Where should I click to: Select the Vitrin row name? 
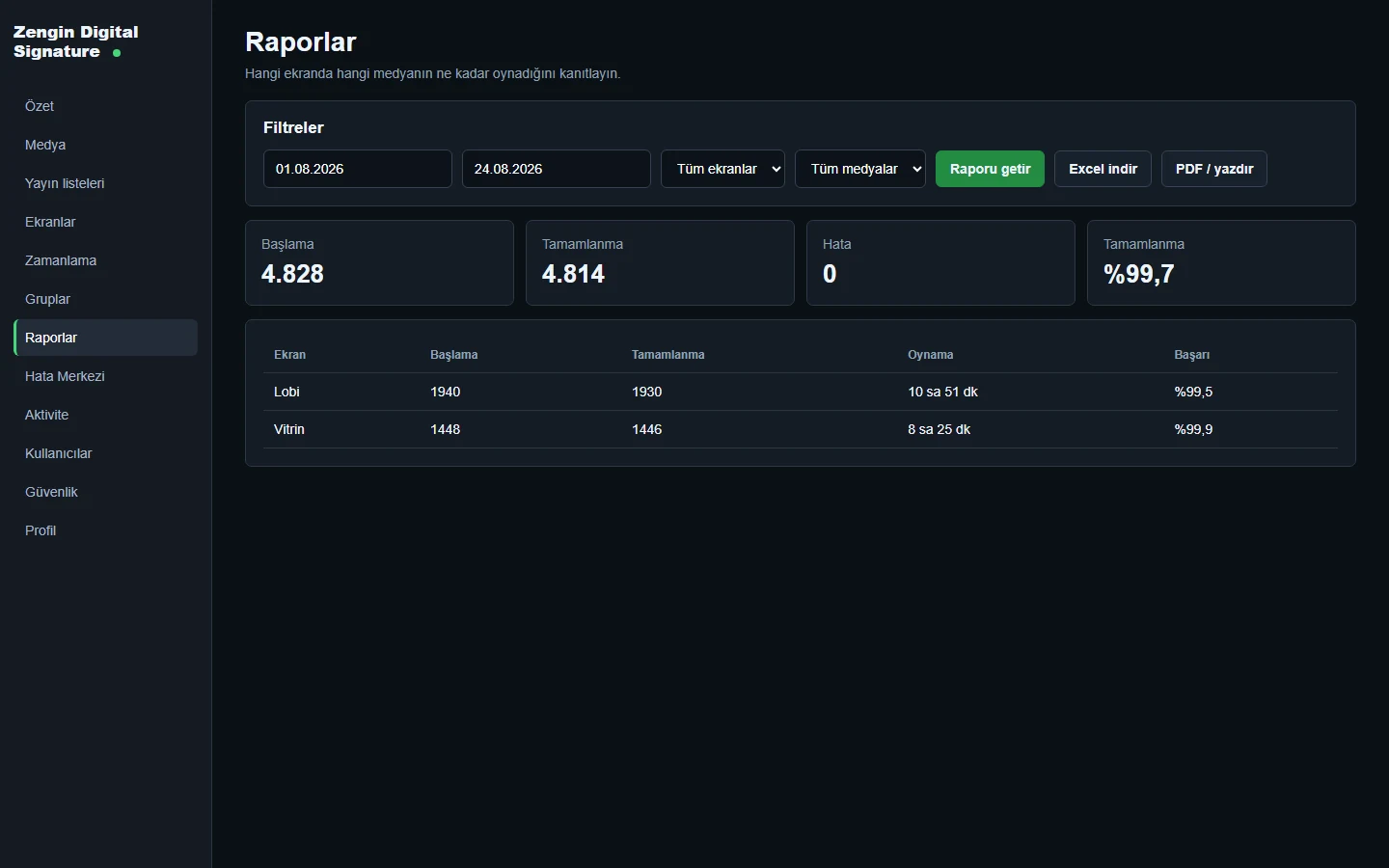289,429
